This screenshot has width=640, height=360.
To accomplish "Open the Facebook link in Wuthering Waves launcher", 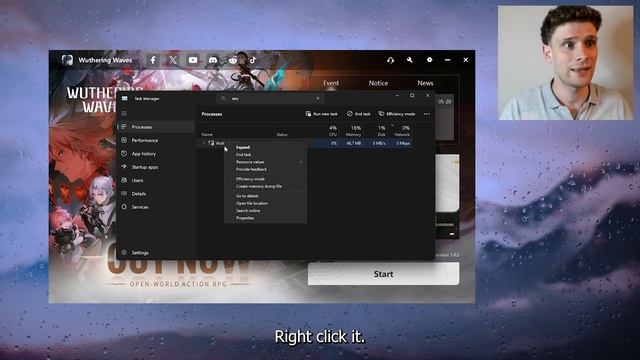I will click(x=153, y=60).
